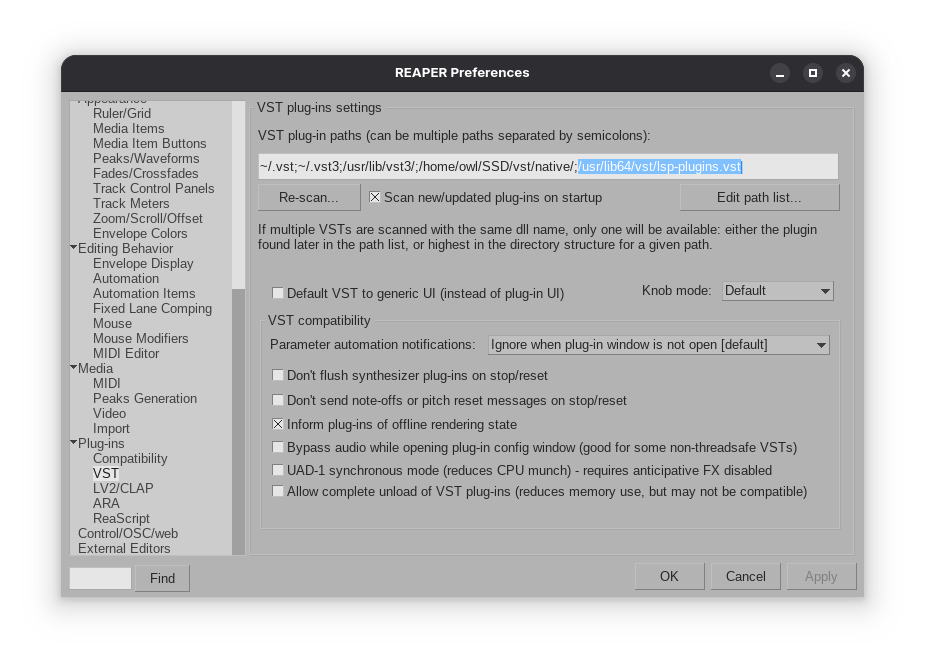This screenshot has width=925, height=664.
Task: Open Mouse preferences page
Action: tap(112, 323)
